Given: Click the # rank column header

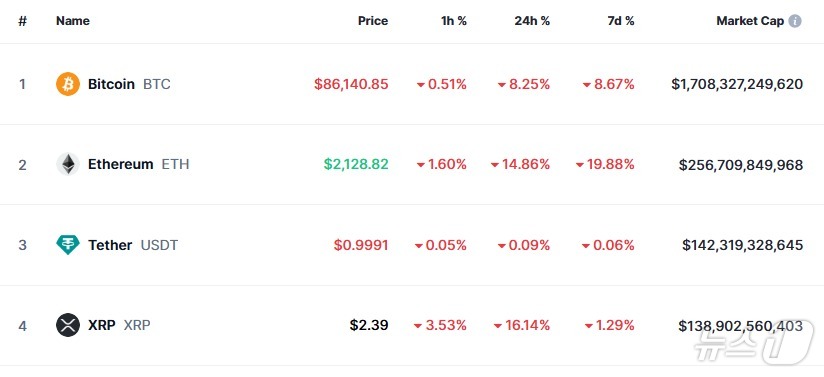Looking at the screenshot, I should 23,21.
